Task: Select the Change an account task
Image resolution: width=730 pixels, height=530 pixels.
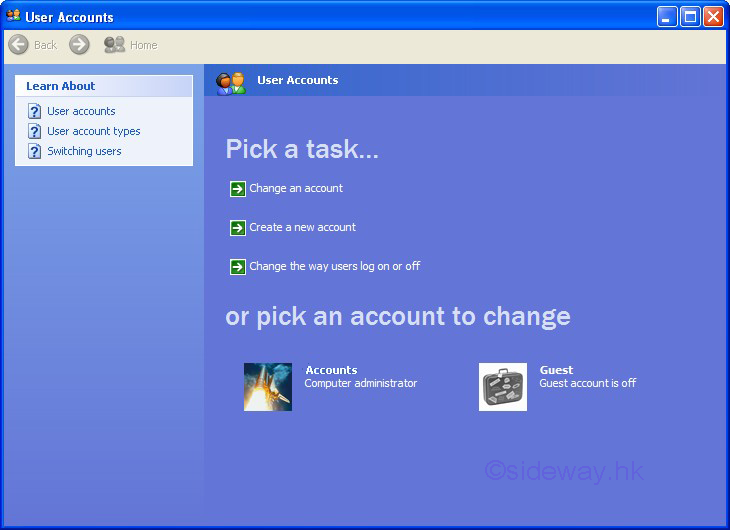Action: coord(296,188)
